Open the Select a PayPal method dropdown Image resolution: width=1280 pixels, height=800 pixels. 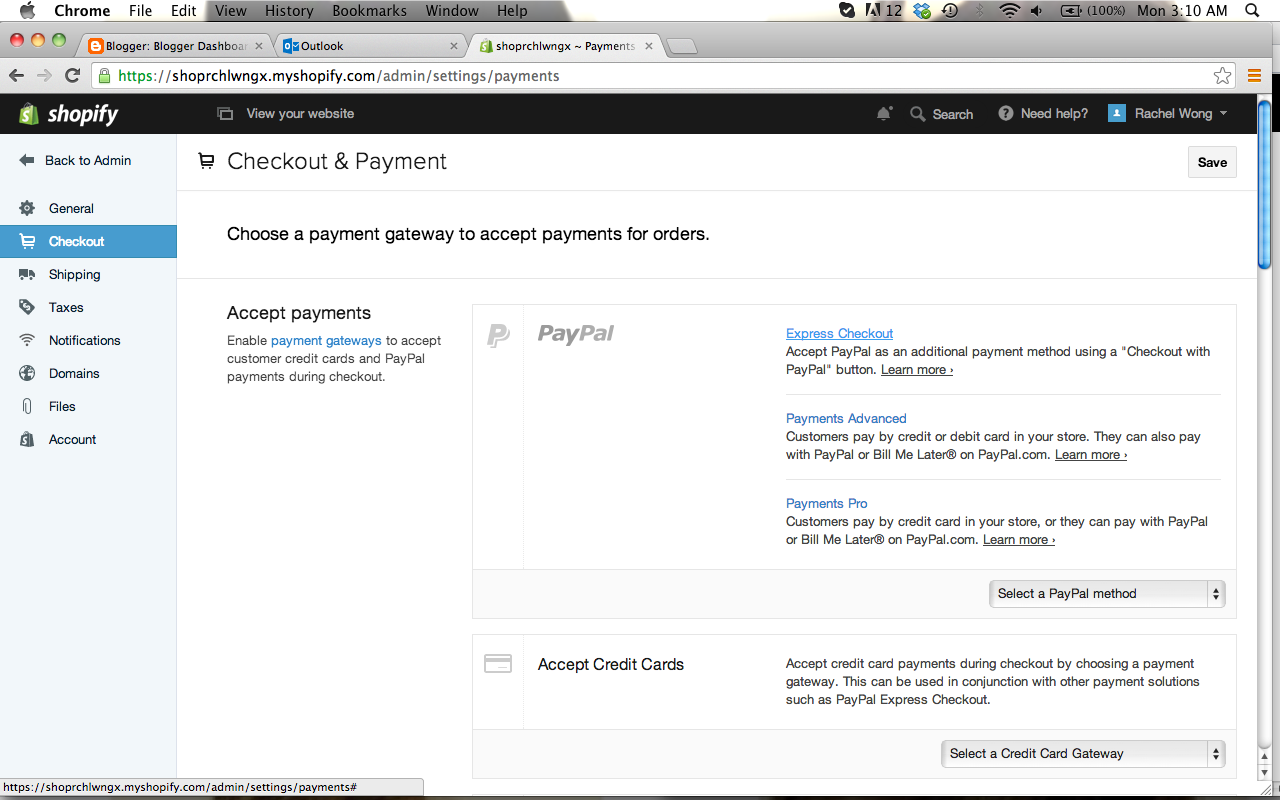1107,594
